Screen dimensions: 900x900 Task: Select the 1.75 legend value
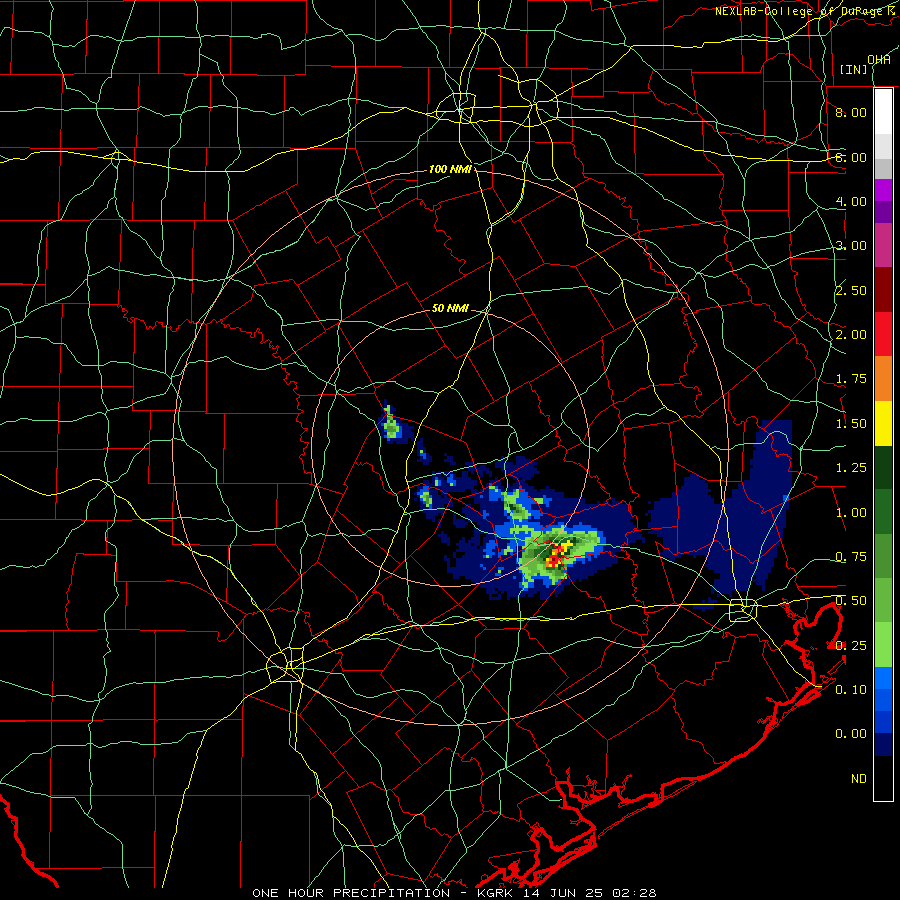click(851, 379)
